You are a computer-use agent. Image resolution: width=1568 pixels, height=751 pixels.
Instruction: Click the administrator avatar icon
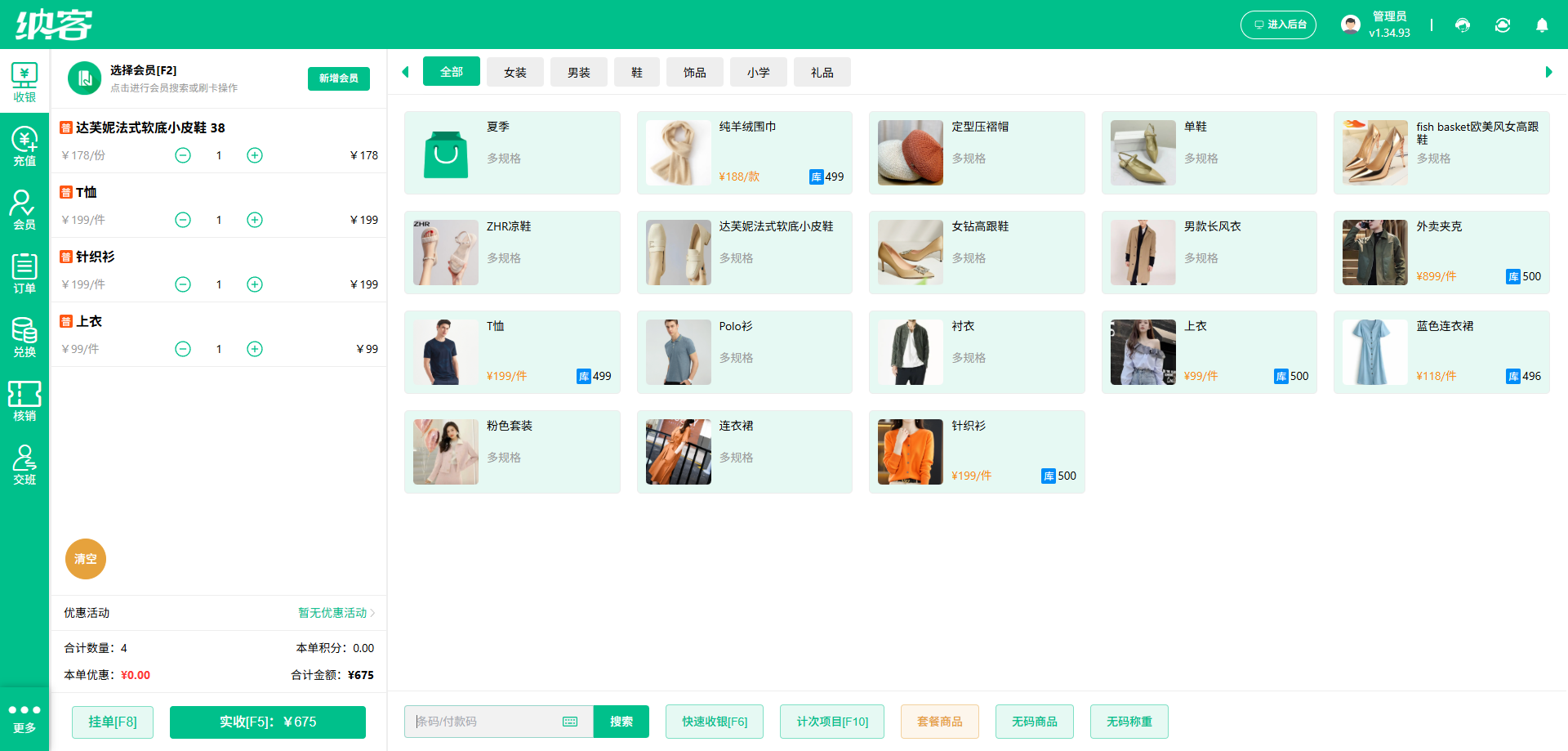click(x=1351, y=25)
